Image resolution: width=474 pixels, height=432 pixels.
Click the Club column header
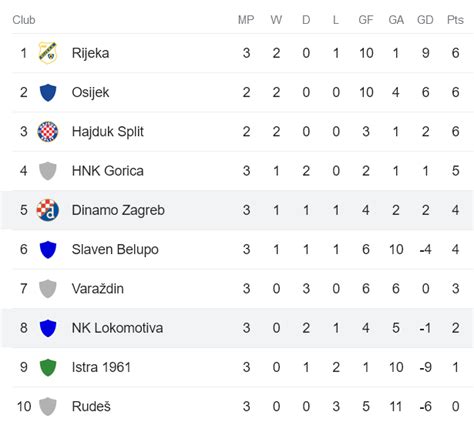[x=24, y=20]
